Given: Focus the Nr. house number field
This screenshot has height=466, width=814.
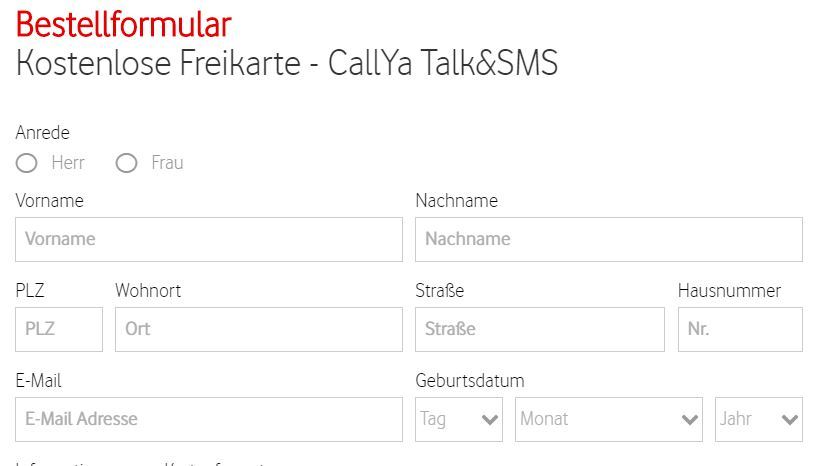Looking at the screenshot, I should pyautogui.click(x=739, y=329).
